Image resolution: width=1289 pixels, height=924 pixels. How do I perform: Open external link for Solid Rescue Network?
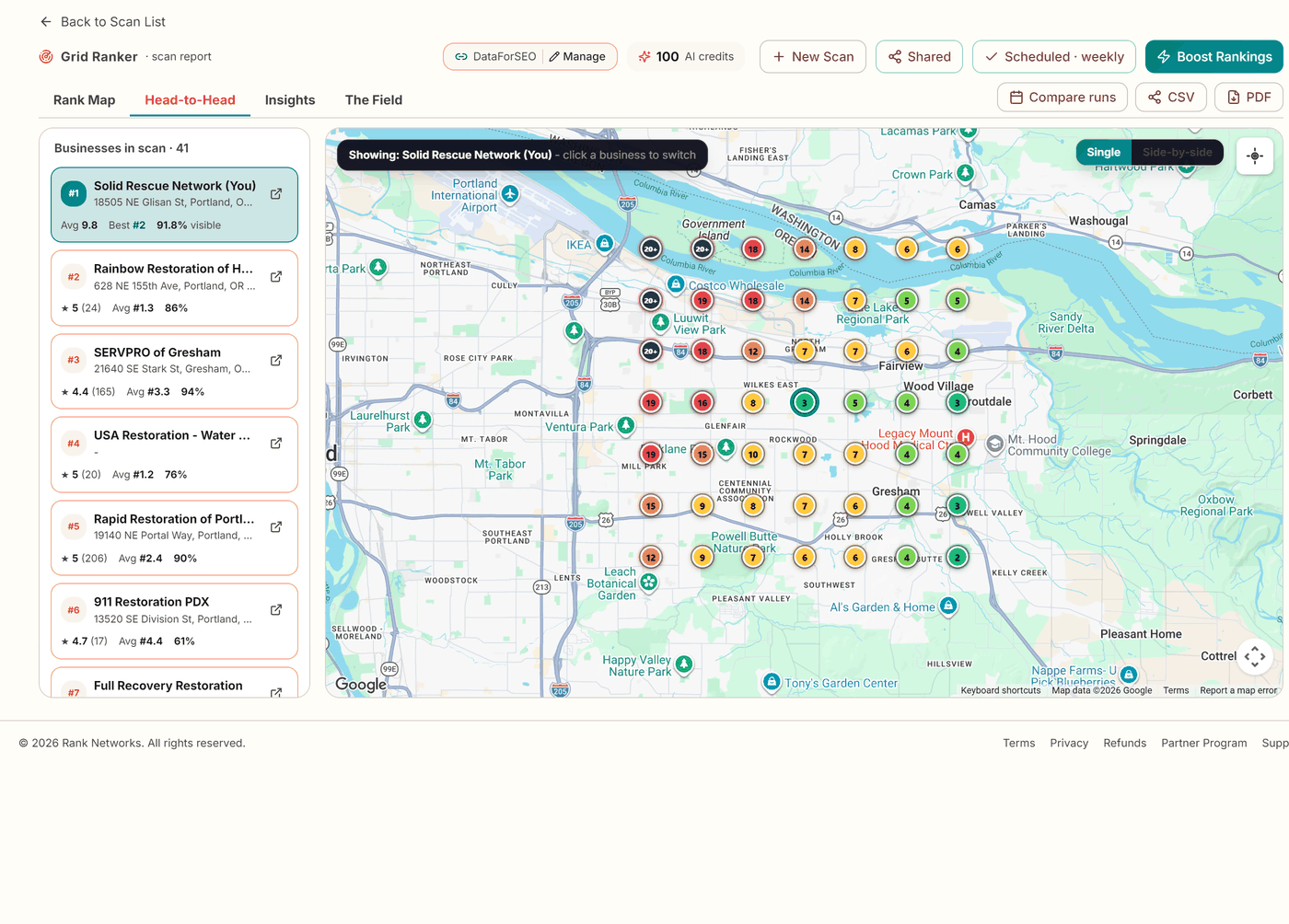tap(276, 194)
